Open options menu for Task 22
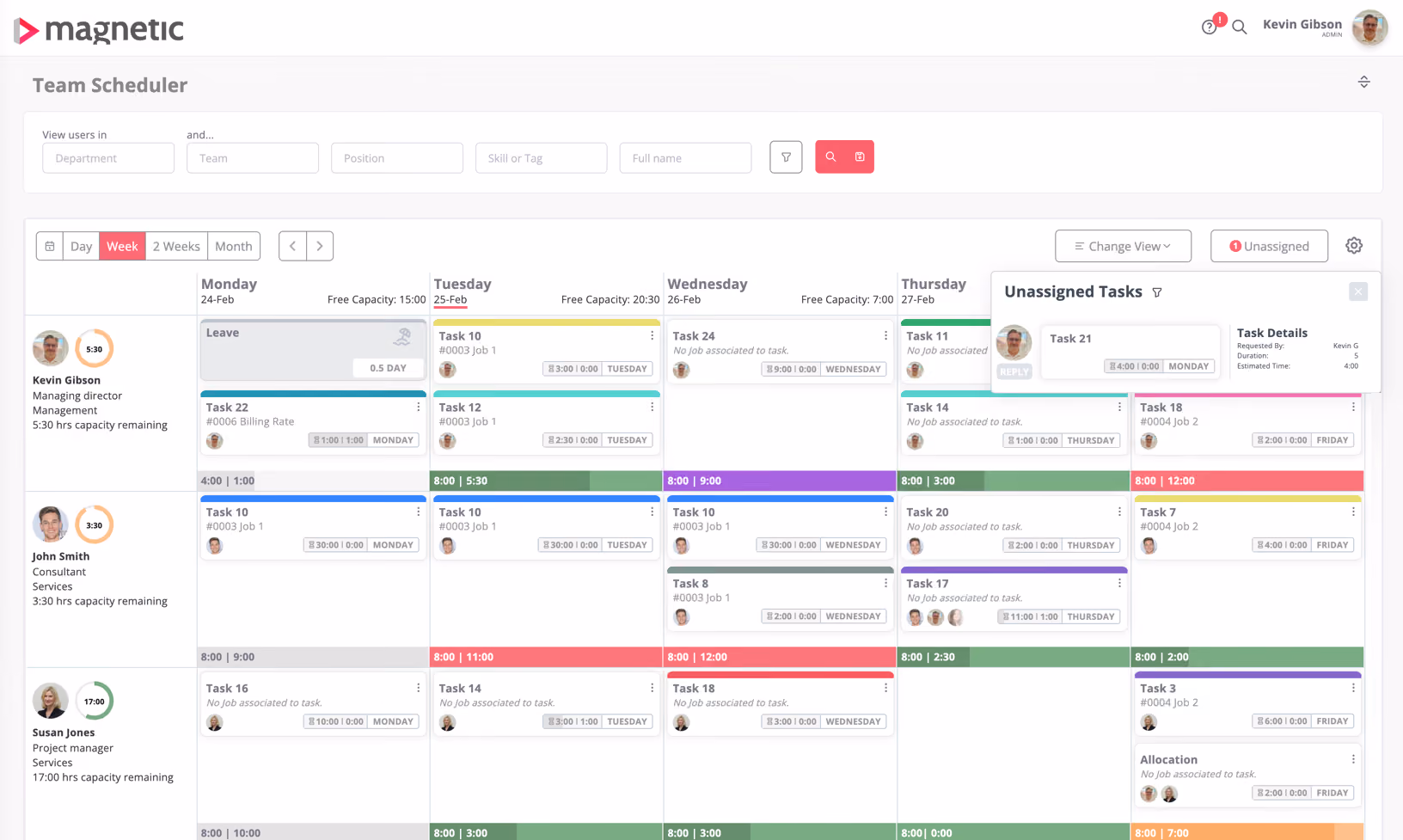Image resolution: width=1403 pixels, height=840 pixels. pos(419,408)
